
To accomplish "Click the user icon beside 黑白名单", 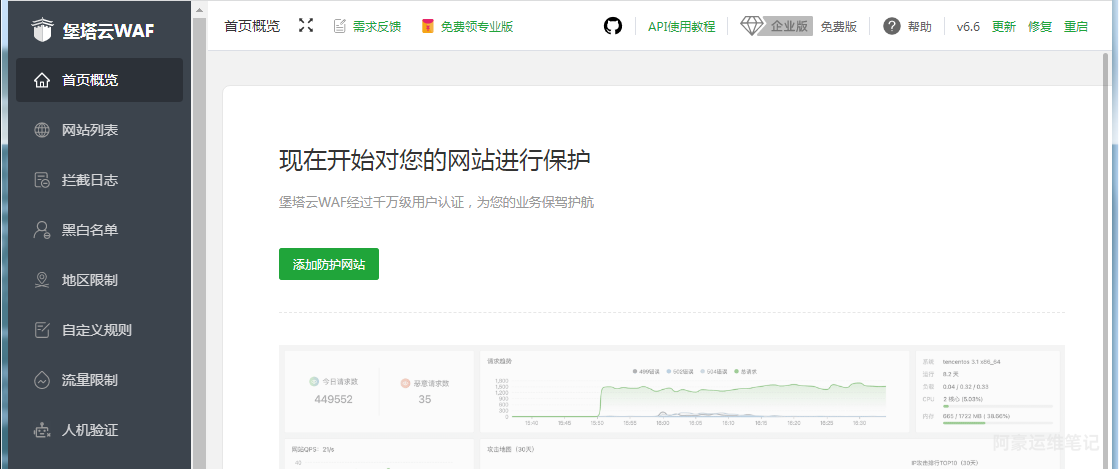I will 42,230.
